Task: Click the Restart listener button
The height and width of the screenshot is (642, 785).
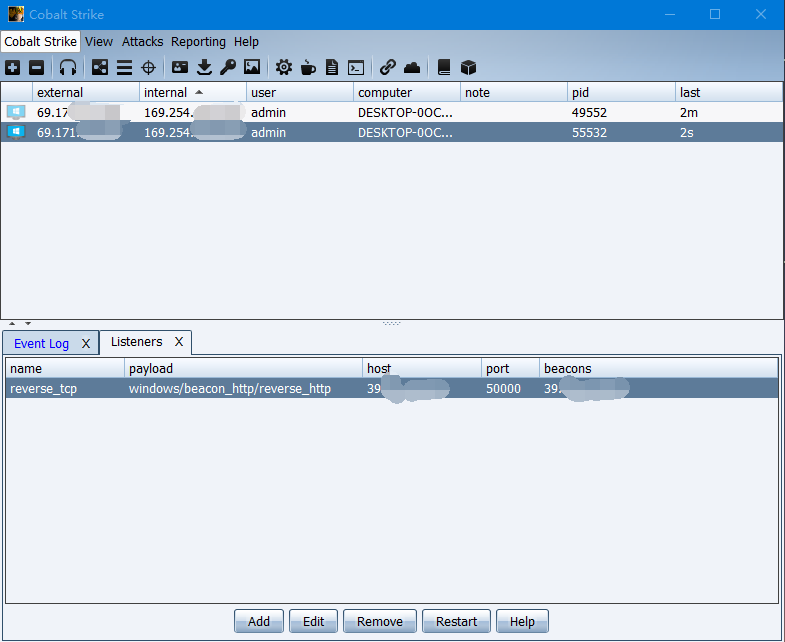Action: (456, 621)
